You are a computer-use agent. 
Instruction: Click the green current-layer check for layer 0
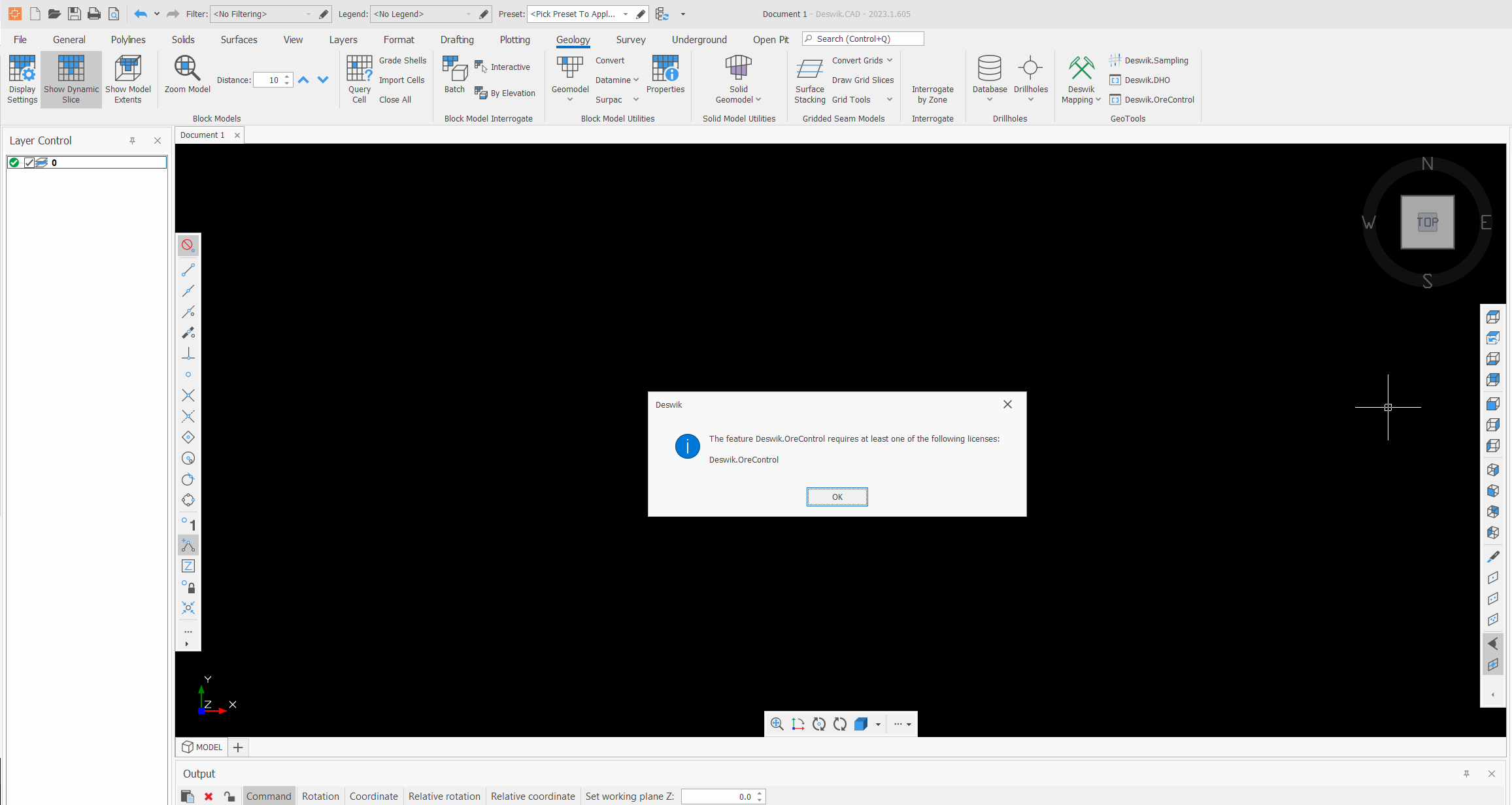click(x=14, y=163)
